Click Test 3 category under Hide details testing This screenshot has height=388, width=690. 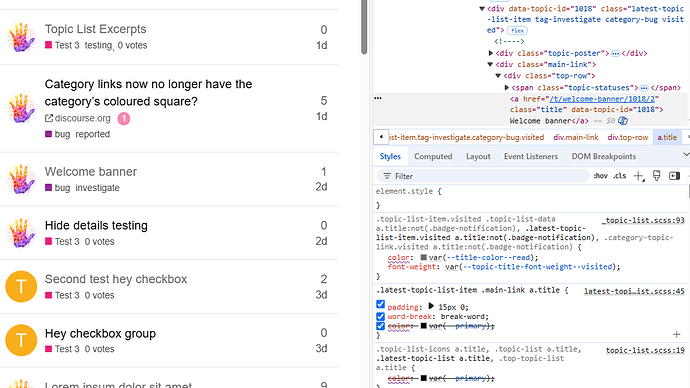pyautogui.click(x=62, y=242)
